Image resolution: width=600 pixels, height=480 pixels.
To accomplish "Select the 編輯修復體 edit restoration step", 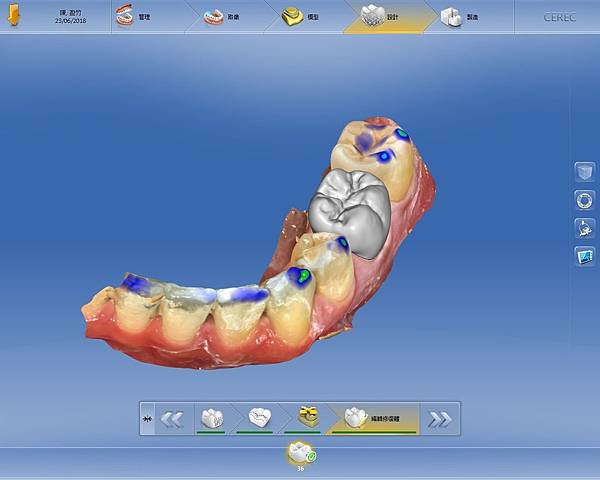I will pos(373,419).
